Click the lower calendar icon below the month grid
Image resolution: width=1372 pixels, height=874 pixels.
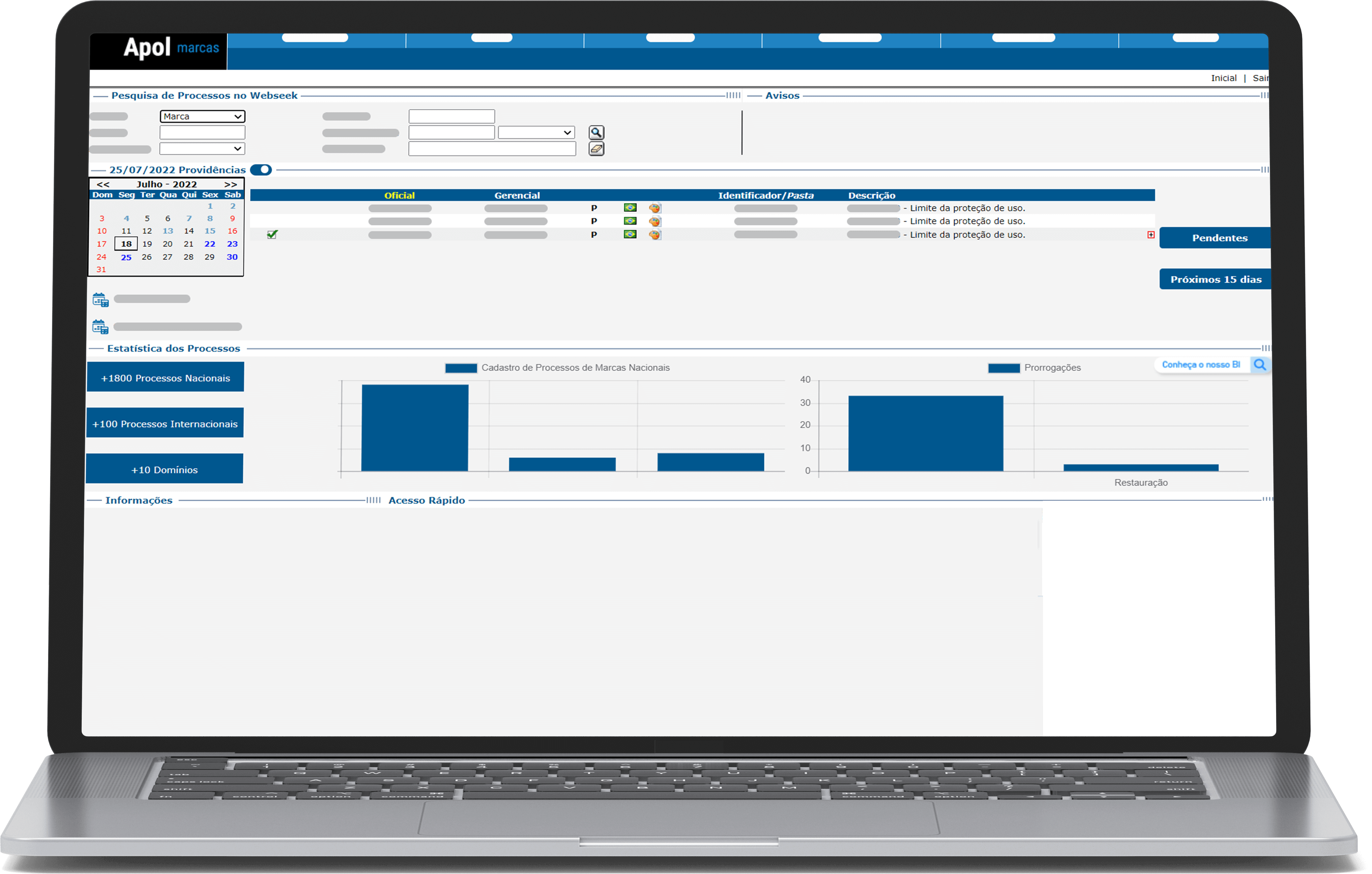pos(100,327)
